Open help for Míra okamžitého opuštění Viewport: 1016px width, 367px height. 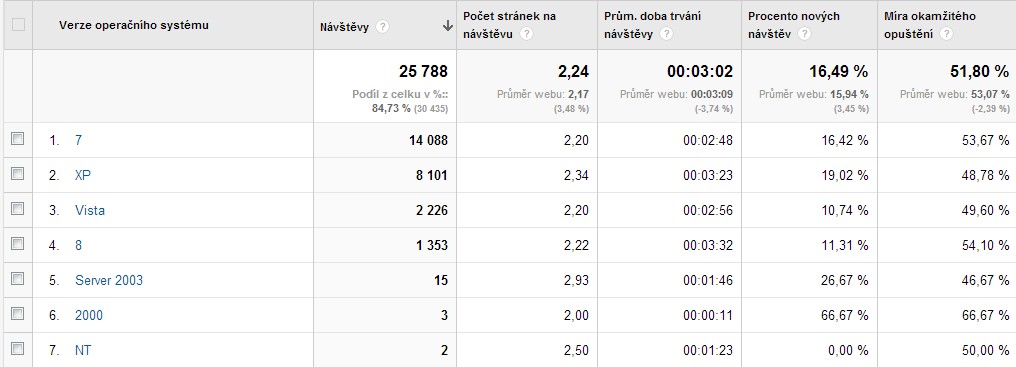(x=946, y=34)
